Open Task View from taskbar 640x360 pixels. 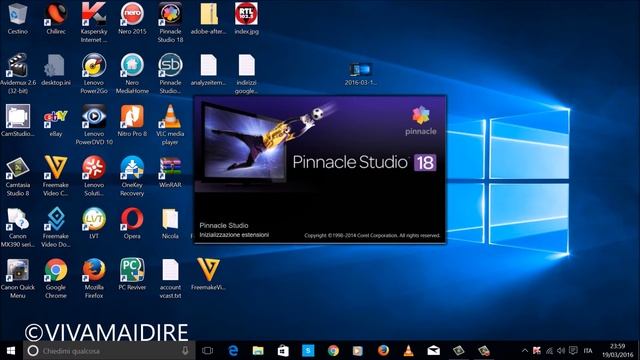(207, 351)
